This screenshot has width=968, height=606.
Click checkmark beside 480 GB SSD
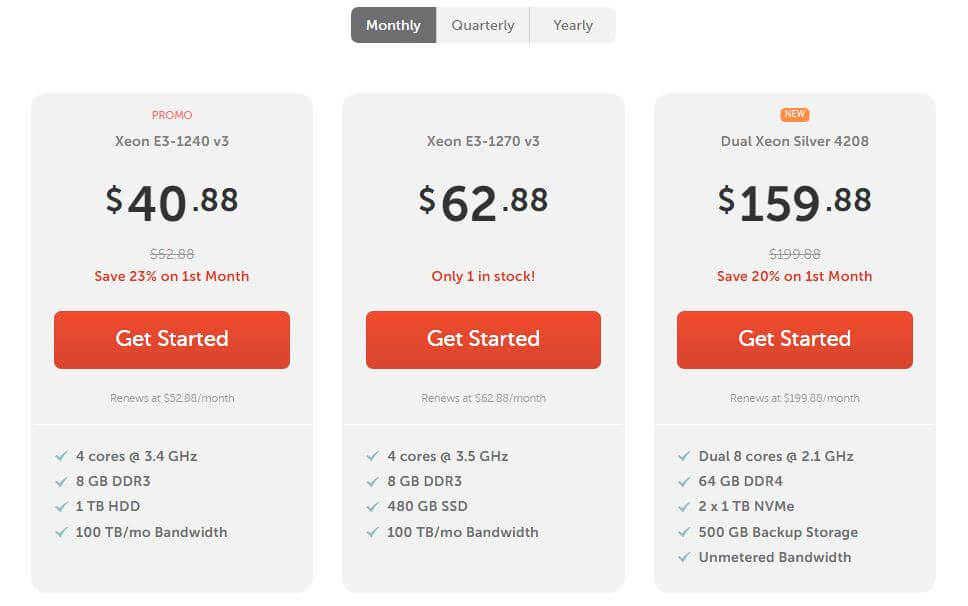[x=373, y=507]
